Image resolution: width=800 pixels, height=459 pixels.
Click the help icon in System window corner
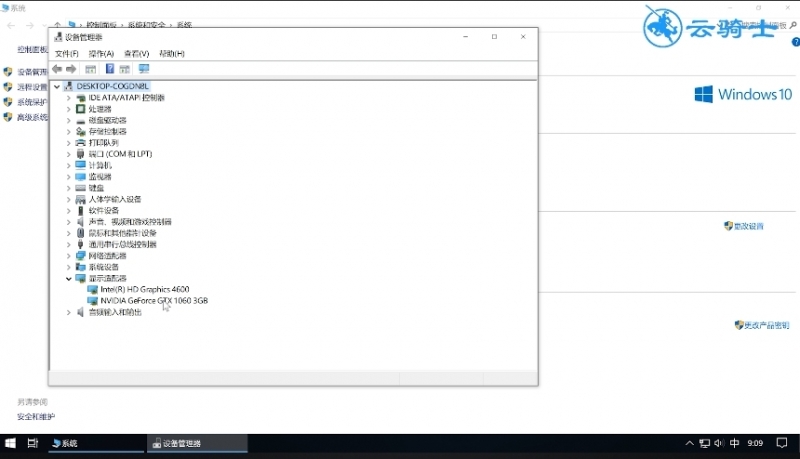click(796, 42)
